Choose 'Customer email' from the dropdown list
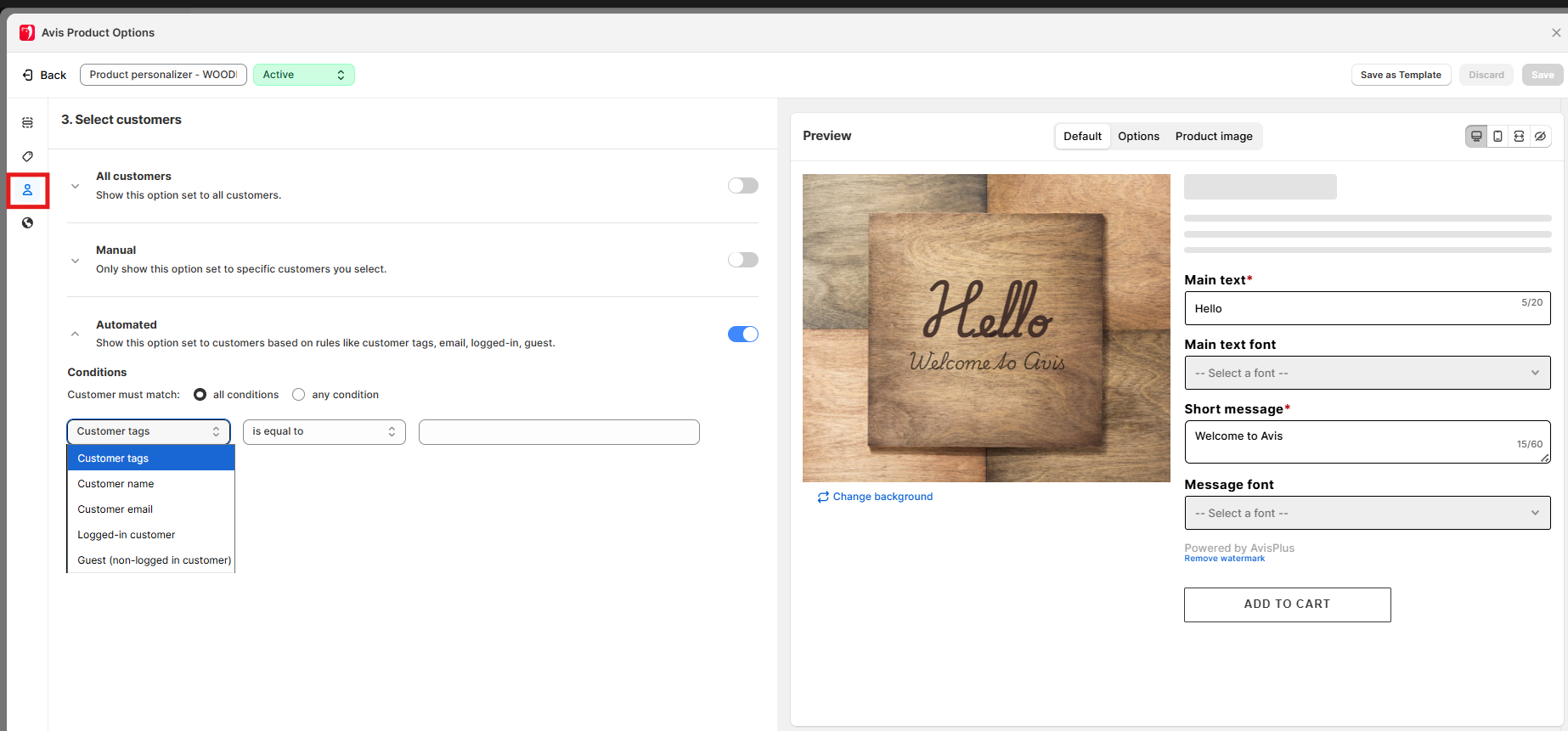This screenshot has width=1568, height=731. 116,509
